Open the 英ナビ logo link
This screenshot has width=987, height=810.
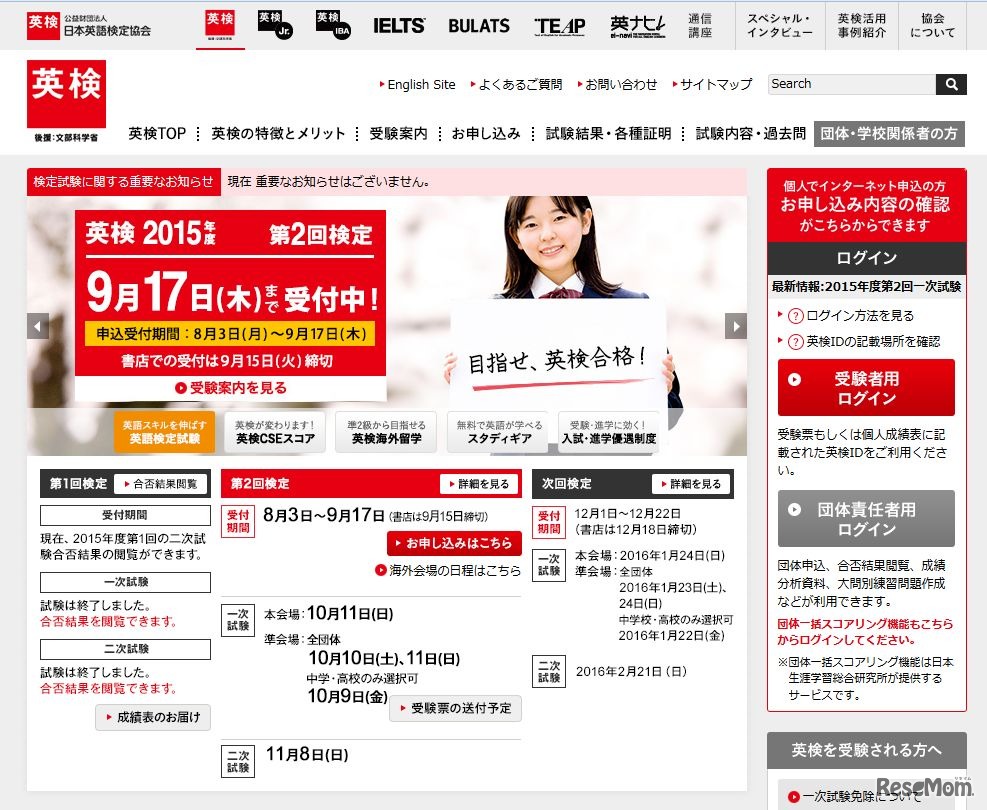(x=638, y=26)
